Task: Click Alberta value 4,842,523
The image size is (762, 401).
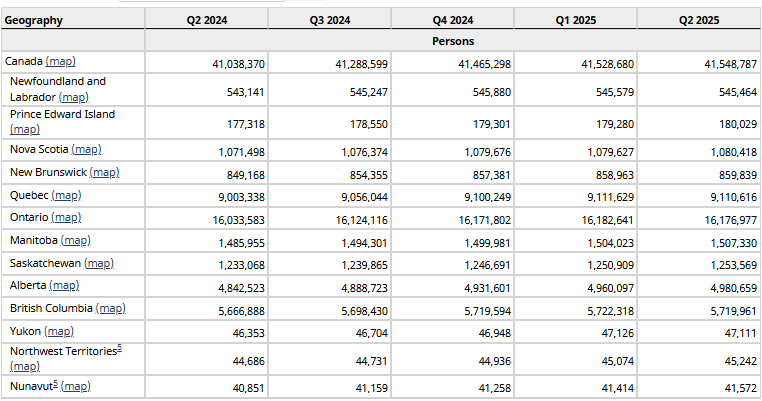Action: (242, 288)
